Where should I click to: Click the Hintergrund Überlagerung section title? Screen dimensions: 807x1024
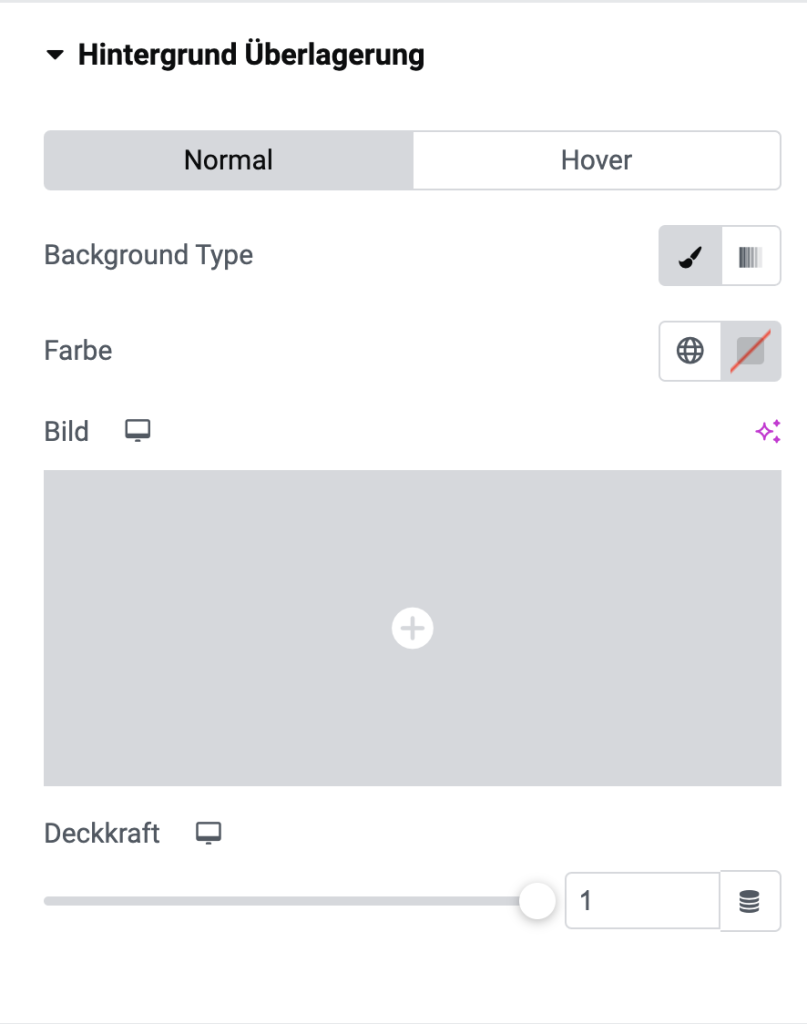(251, 55)
